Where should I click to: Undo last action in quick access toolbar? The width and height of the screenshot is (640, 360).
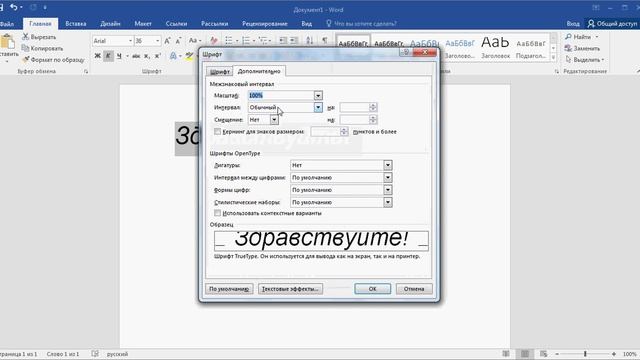pyautogui.click(x=14, y=7)
